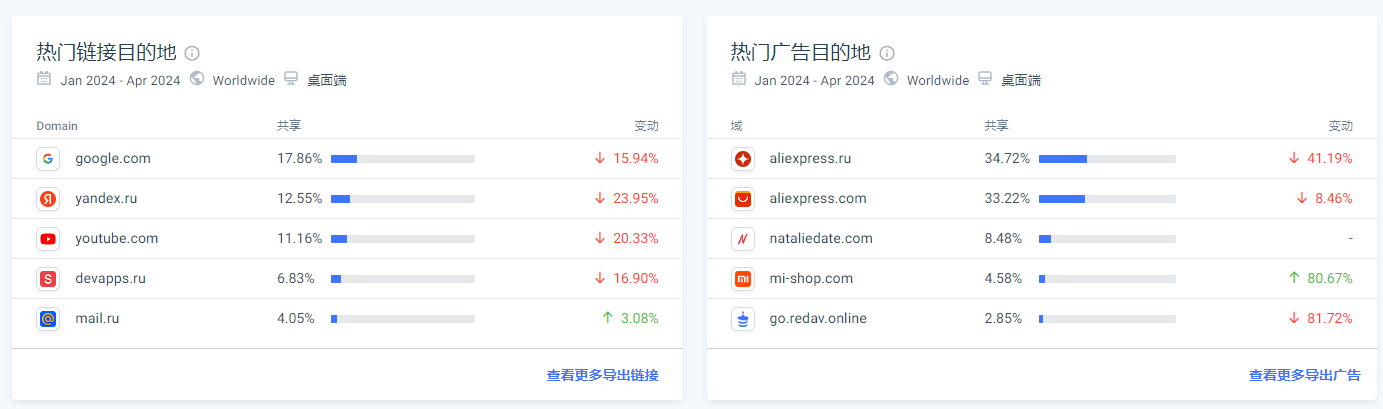The width and height of the screenshot is (1383, 409).
Task: Click the 12.55% share value
Action: tap(300, 199)
